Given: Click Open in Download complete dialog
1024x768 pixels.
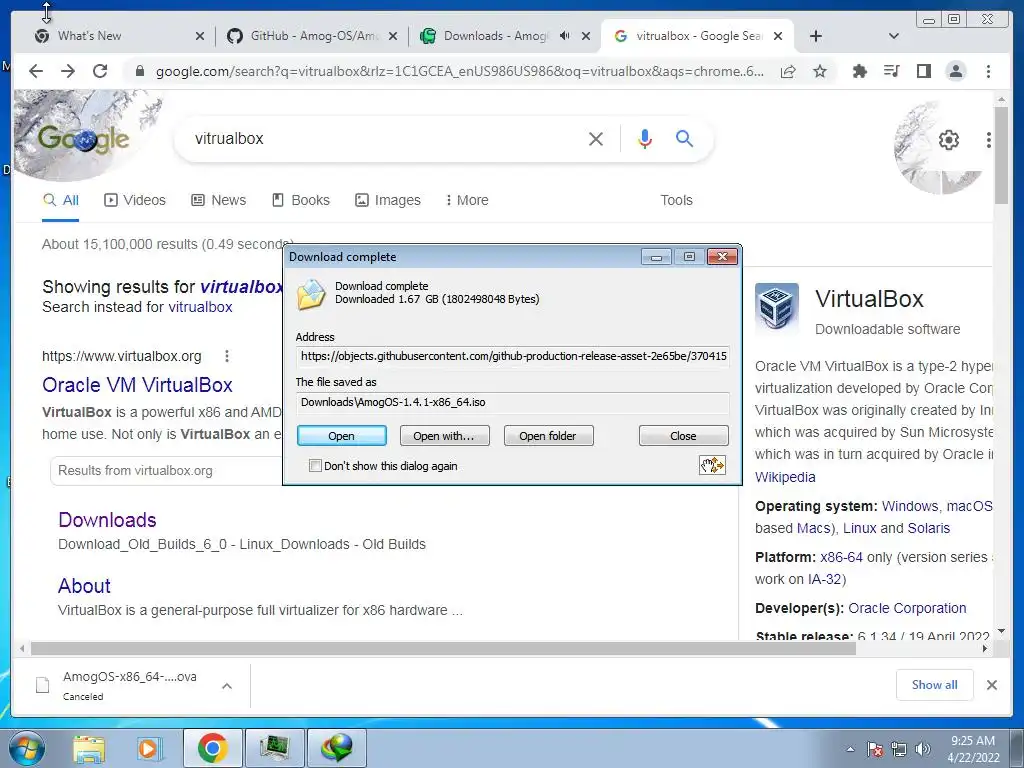Looking at the screenshot, I should pos(342,436).
